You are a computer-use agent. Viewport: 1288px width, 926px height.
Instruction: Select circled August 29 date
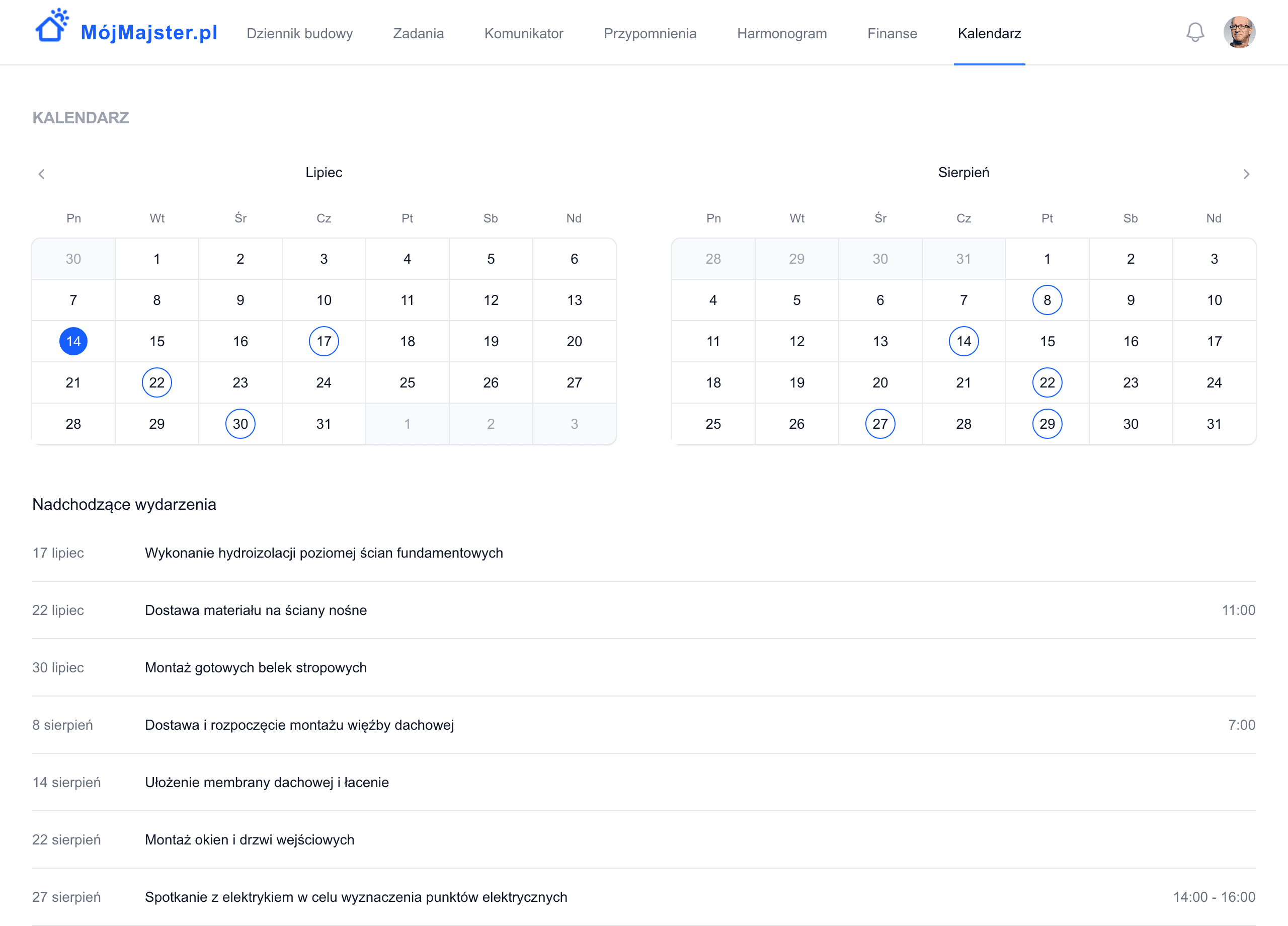tap(1046, 424)
